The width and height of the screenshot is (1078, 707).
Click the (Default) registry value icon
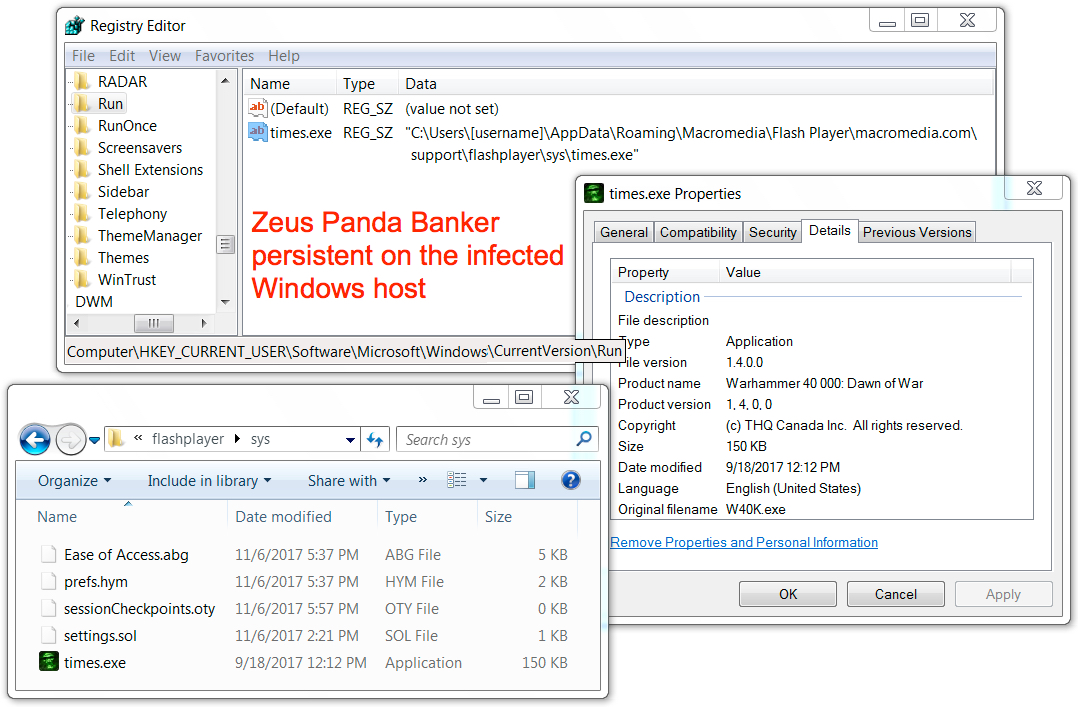coord(257,108)
